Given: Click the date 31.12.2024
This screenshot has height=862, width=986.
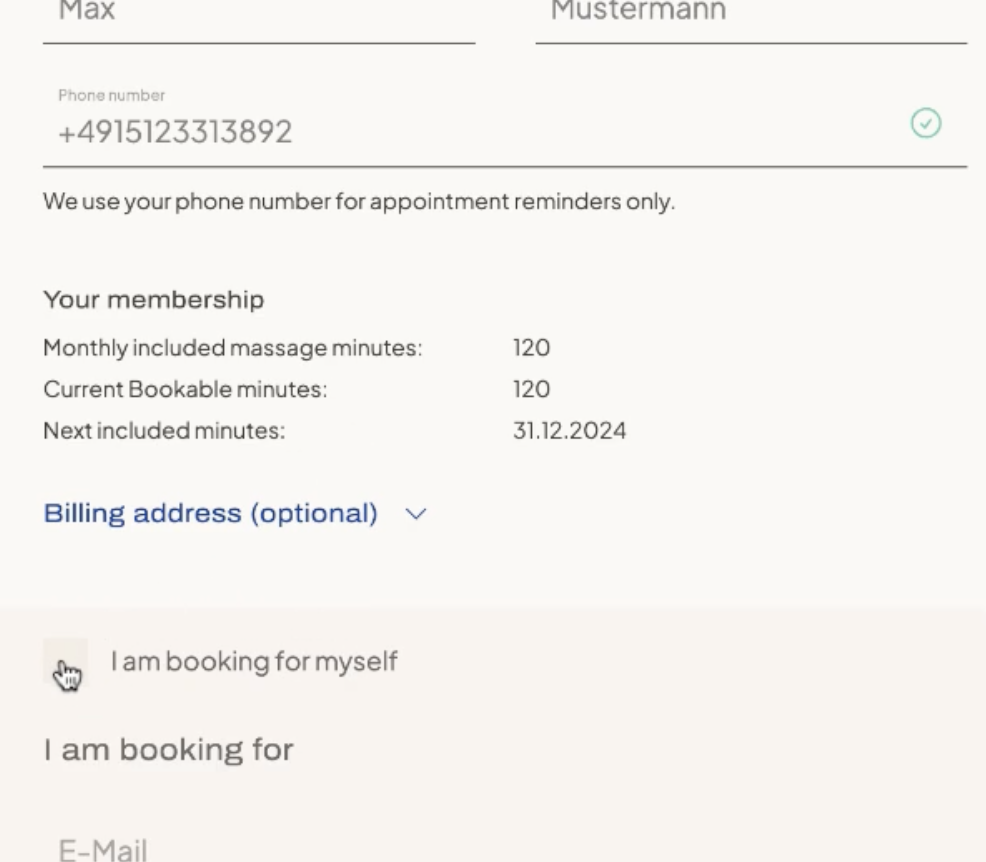Looking at the screenshot, I should coord(569,432).
